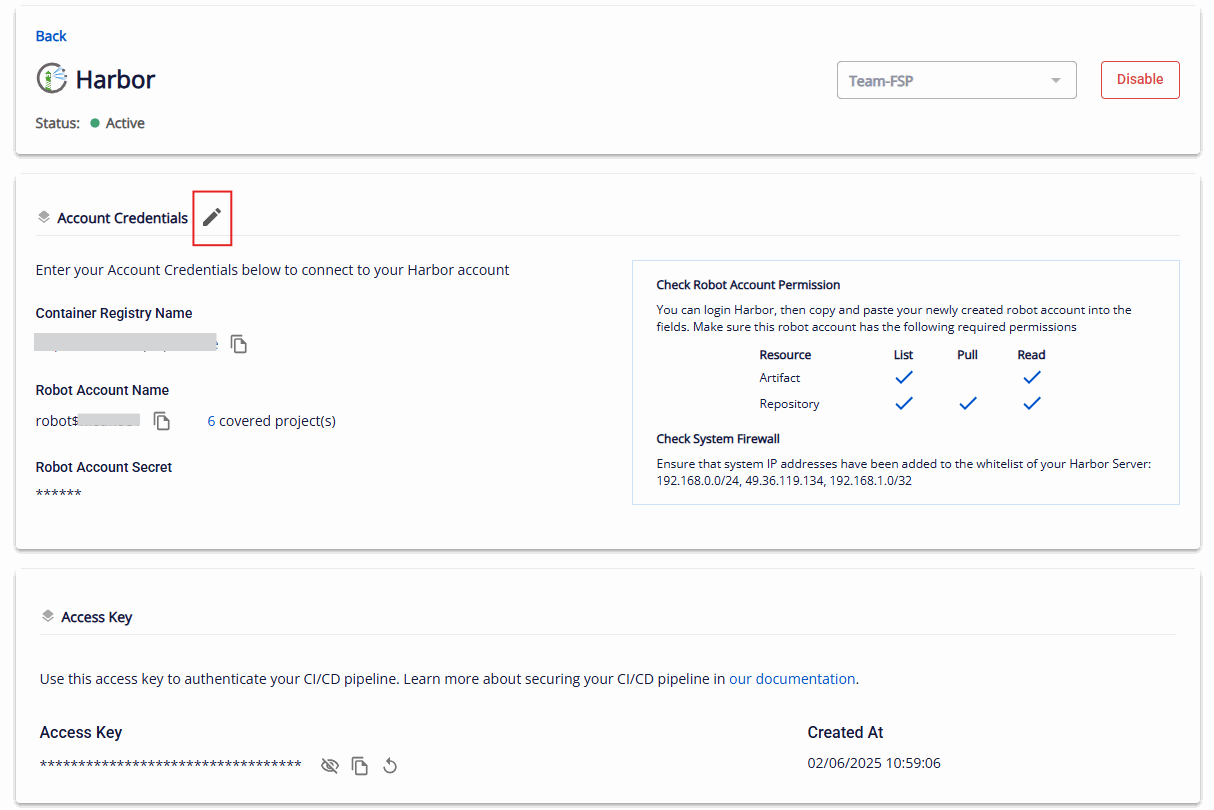
Task: Click the masked Access Key value
Action: coord(171,766)
